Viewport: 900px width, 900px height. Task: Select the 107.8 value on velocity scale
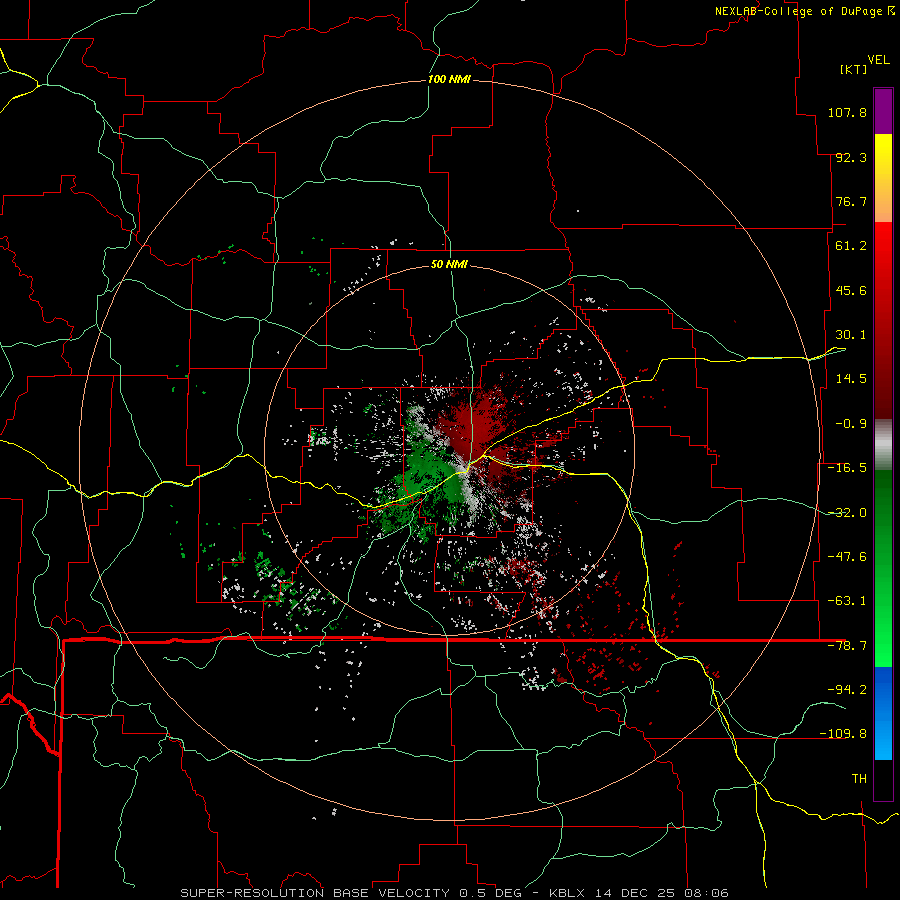[847, 112]
